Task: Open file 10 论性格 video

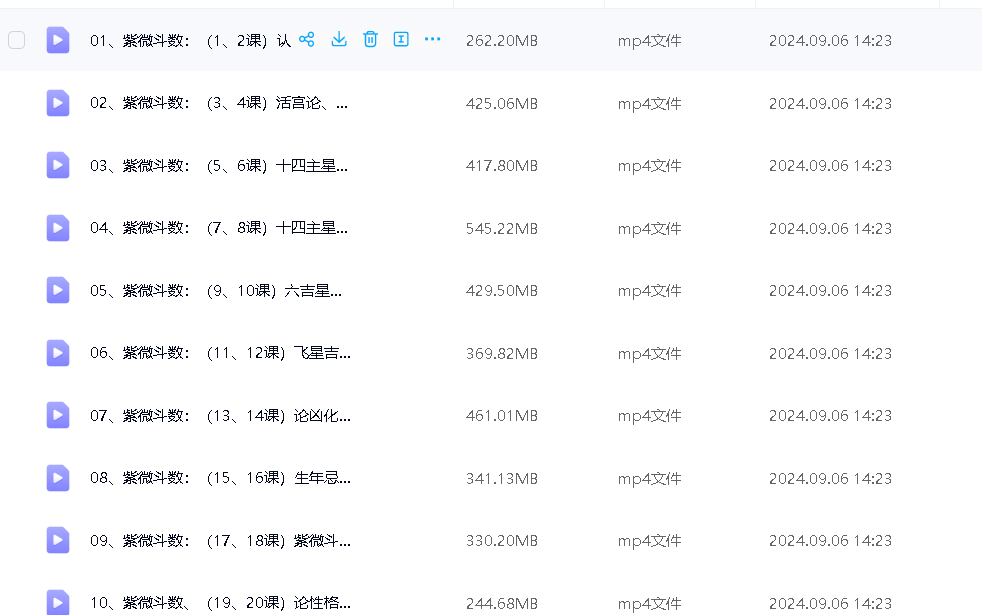Action: point(220,603)
